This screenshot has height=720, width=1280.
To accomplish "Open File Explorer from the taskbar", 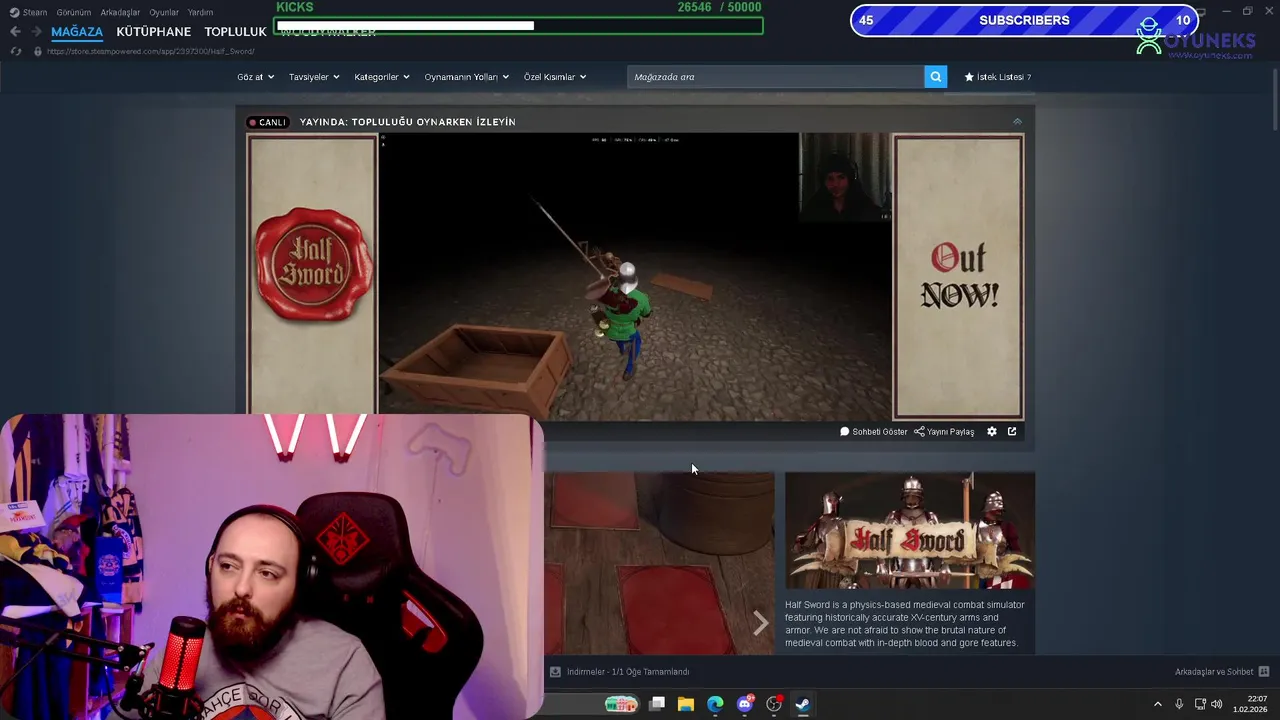I will coord(686,704).
